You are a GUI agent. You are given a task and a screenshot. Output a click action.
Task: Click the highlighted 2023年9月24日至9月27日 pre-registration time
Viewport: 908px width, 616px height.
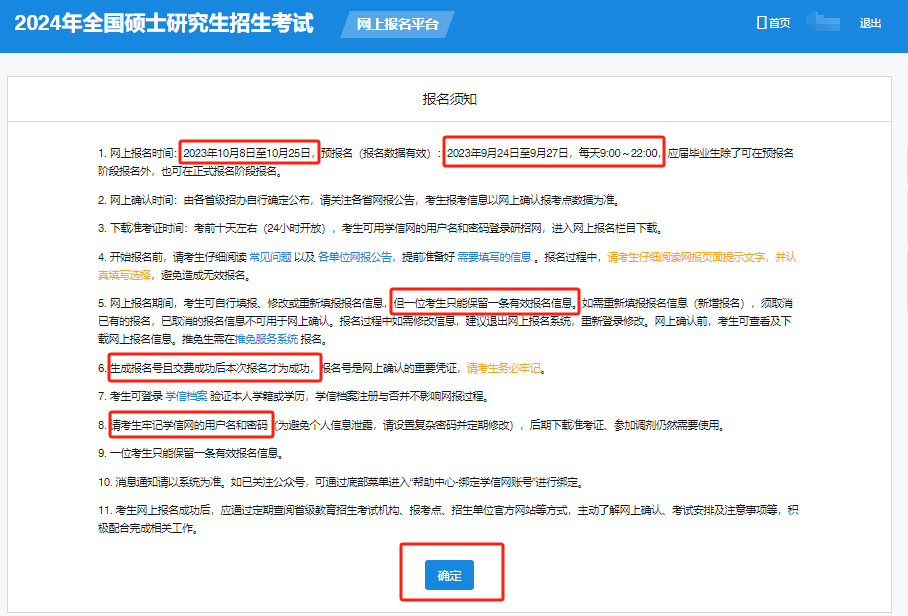coord(553,153)
